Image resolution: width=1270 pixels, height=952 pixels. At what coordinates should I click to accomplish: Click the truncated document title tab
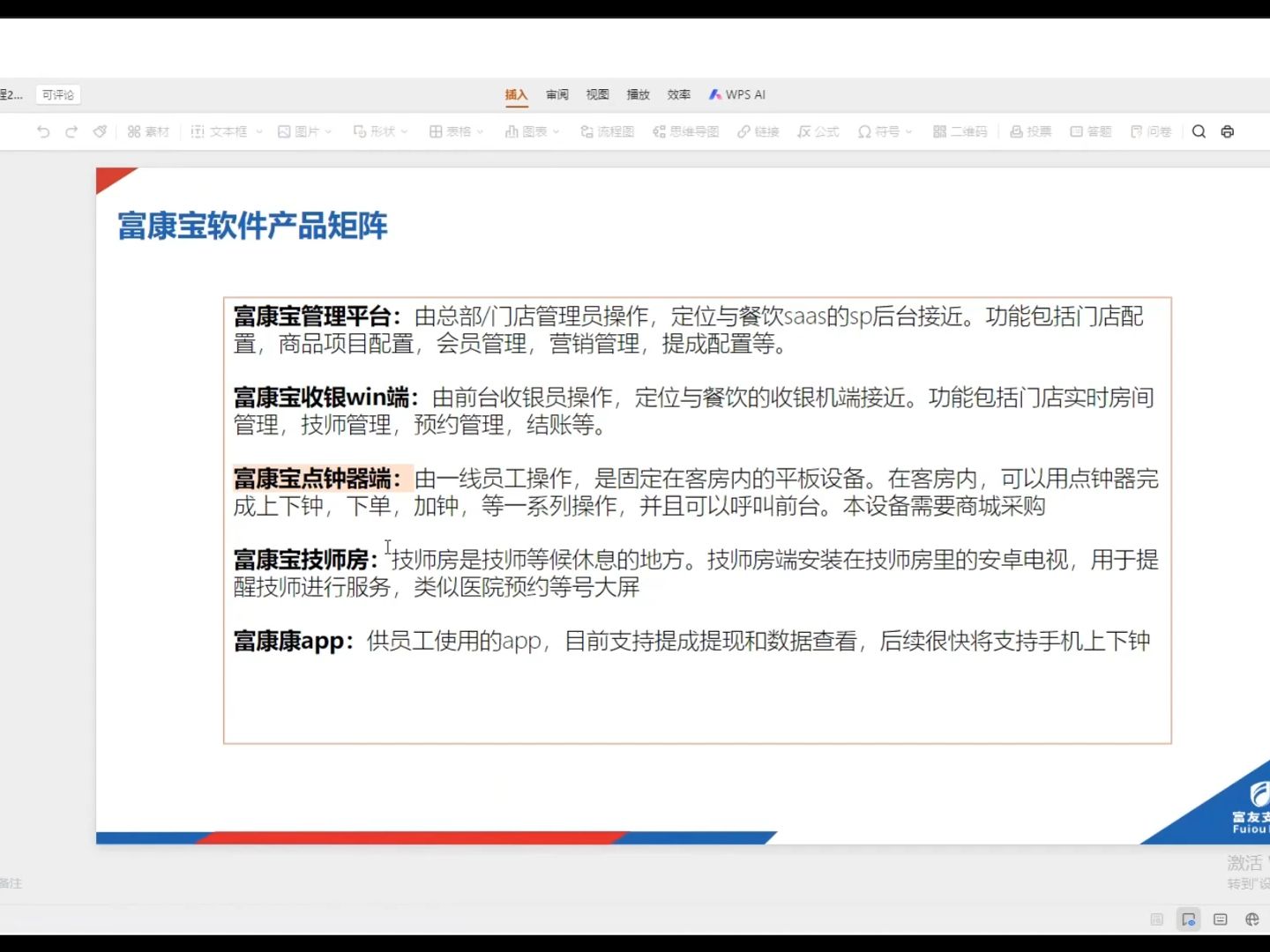click(11, 94)
